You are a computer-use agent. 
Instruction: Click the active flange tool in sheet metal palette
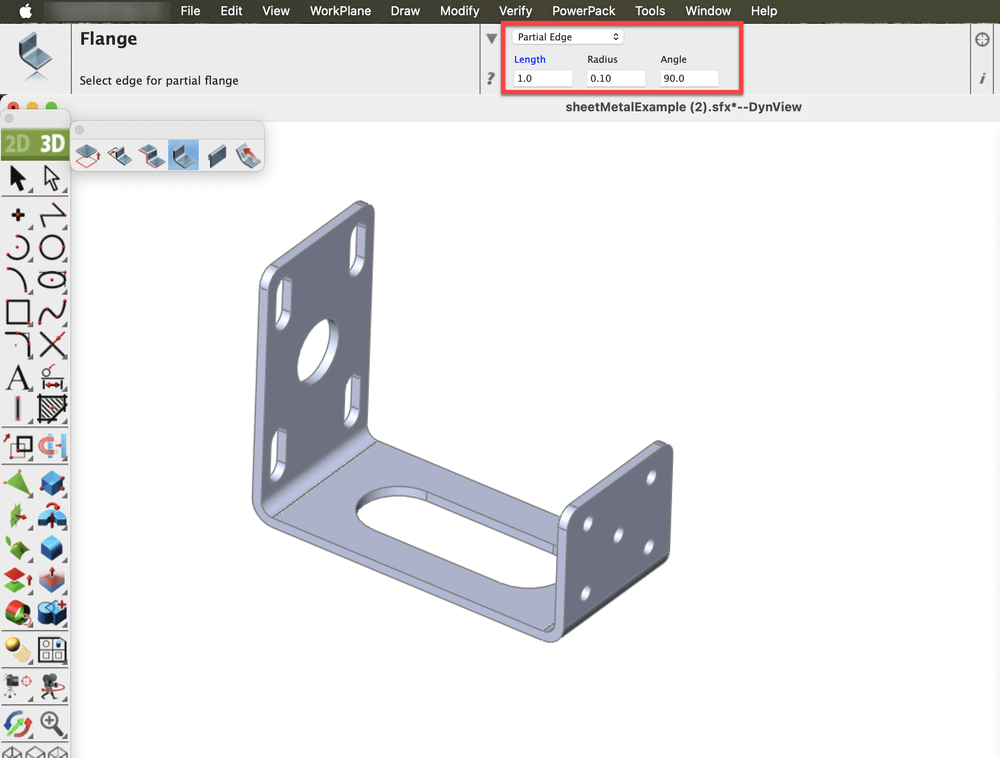click(183, 155)
